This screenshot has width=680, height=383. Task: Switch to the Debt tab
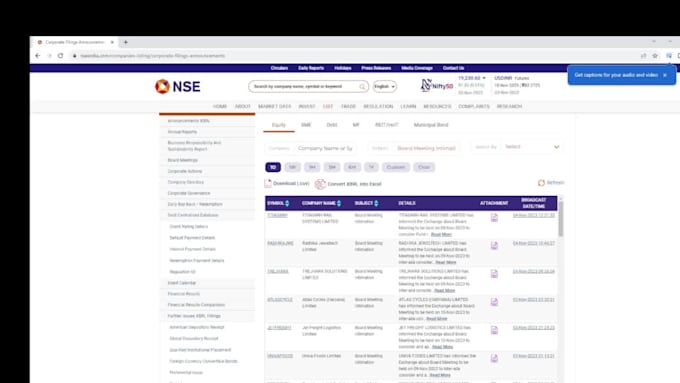tap(332, 125)
